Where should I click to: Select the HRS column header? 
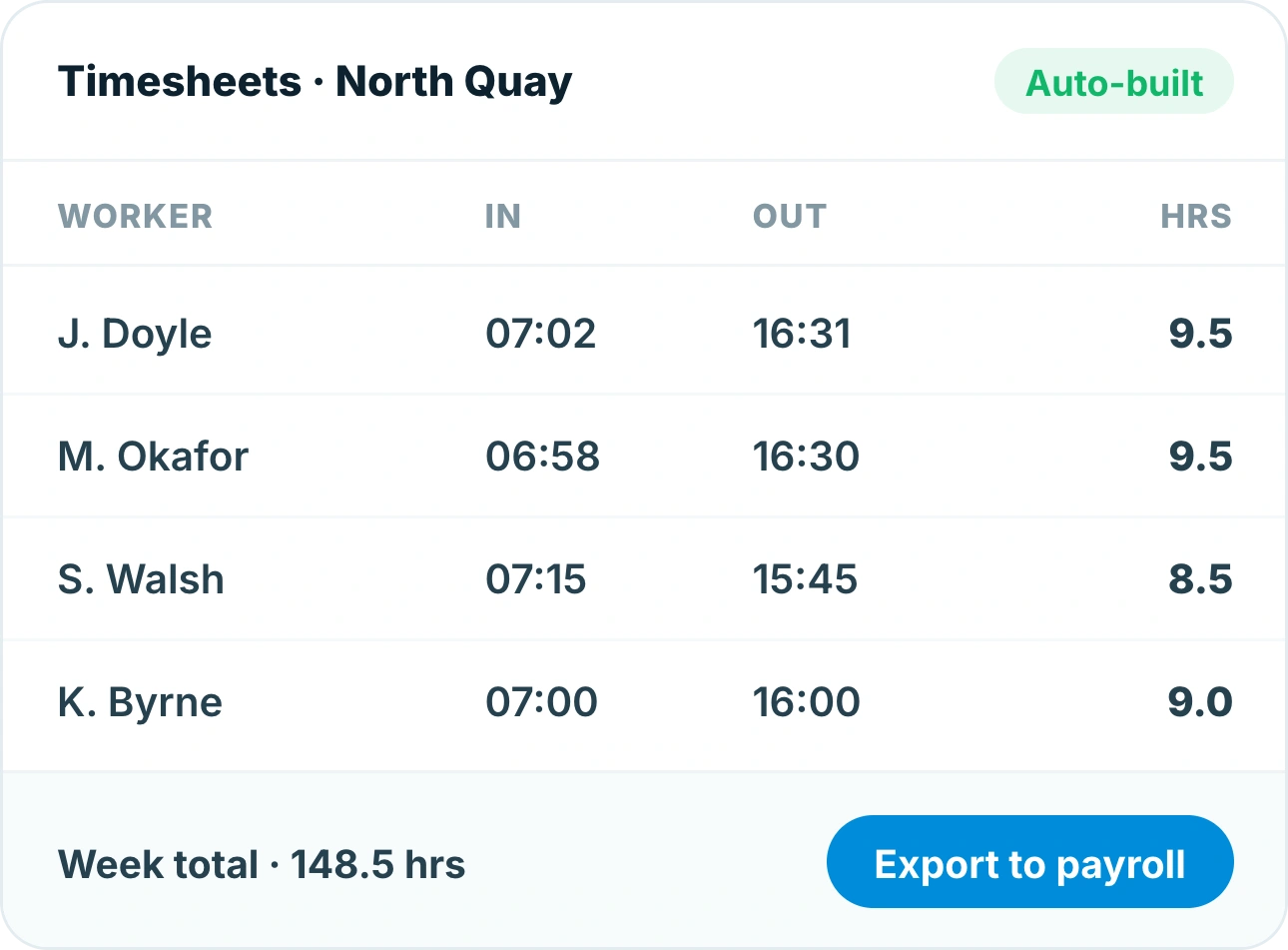[1195, 216]
